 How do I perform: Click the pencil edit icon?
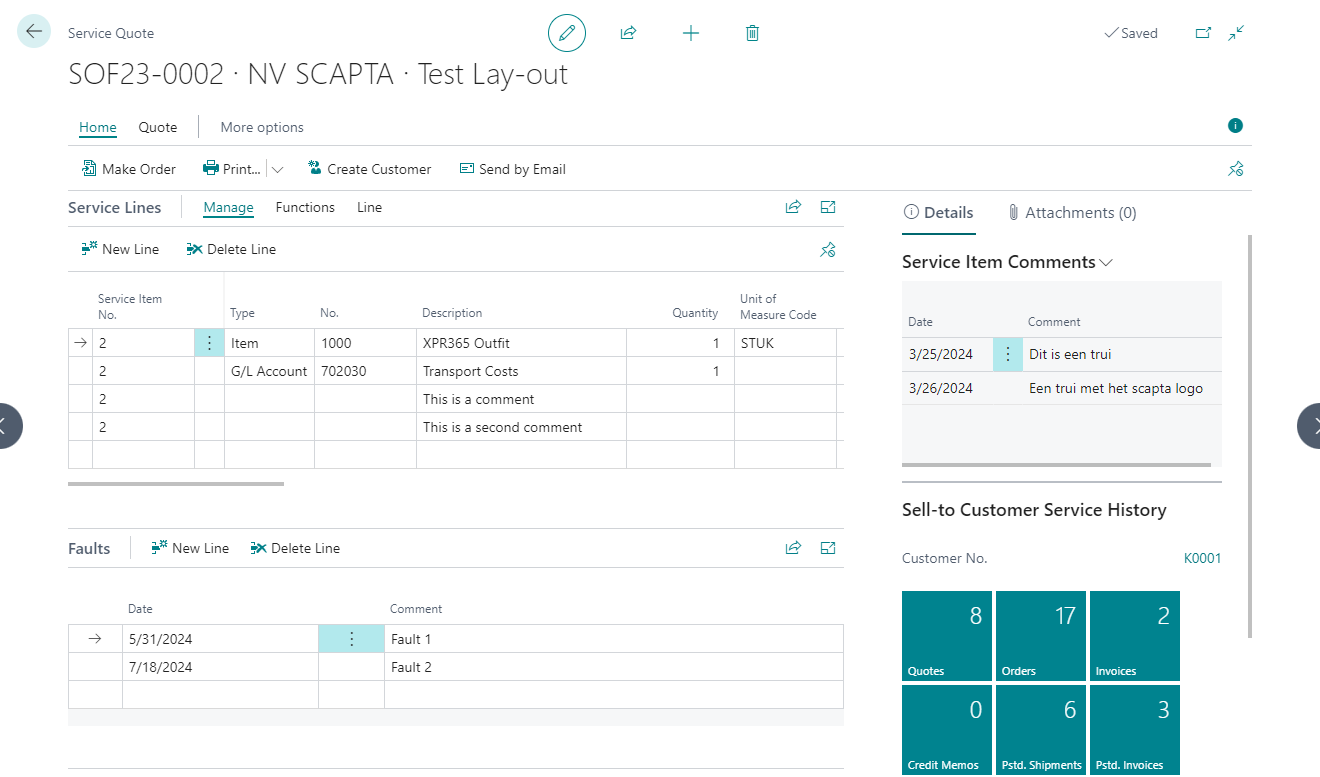coord(567,33)
